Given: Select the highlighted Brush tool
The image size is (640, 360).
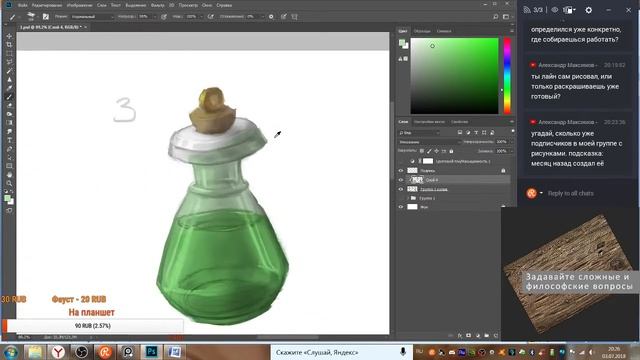Looking at the screenshot, I should (x=9, y=97).
